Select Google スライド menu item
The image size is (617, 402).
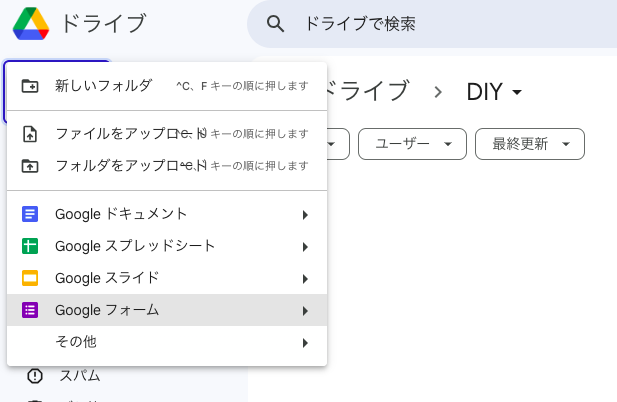[167, 278]
